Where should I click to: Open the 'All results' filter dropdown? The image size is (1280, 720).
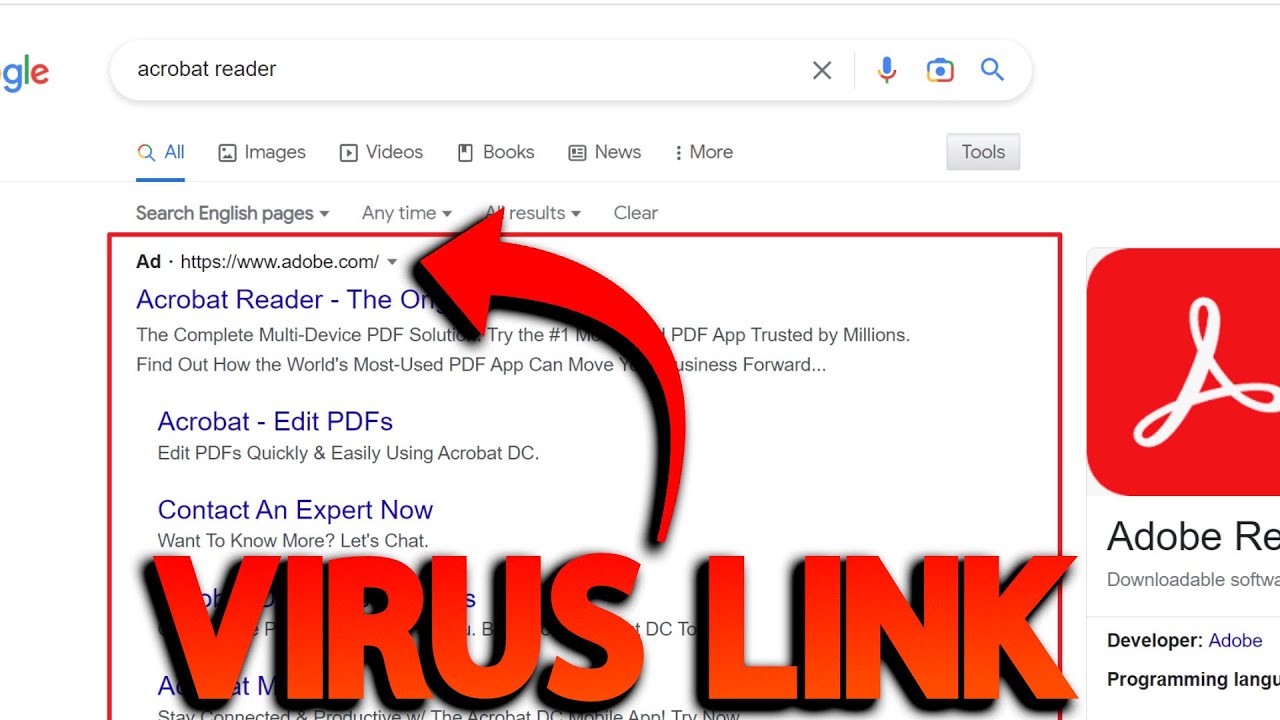533,213
